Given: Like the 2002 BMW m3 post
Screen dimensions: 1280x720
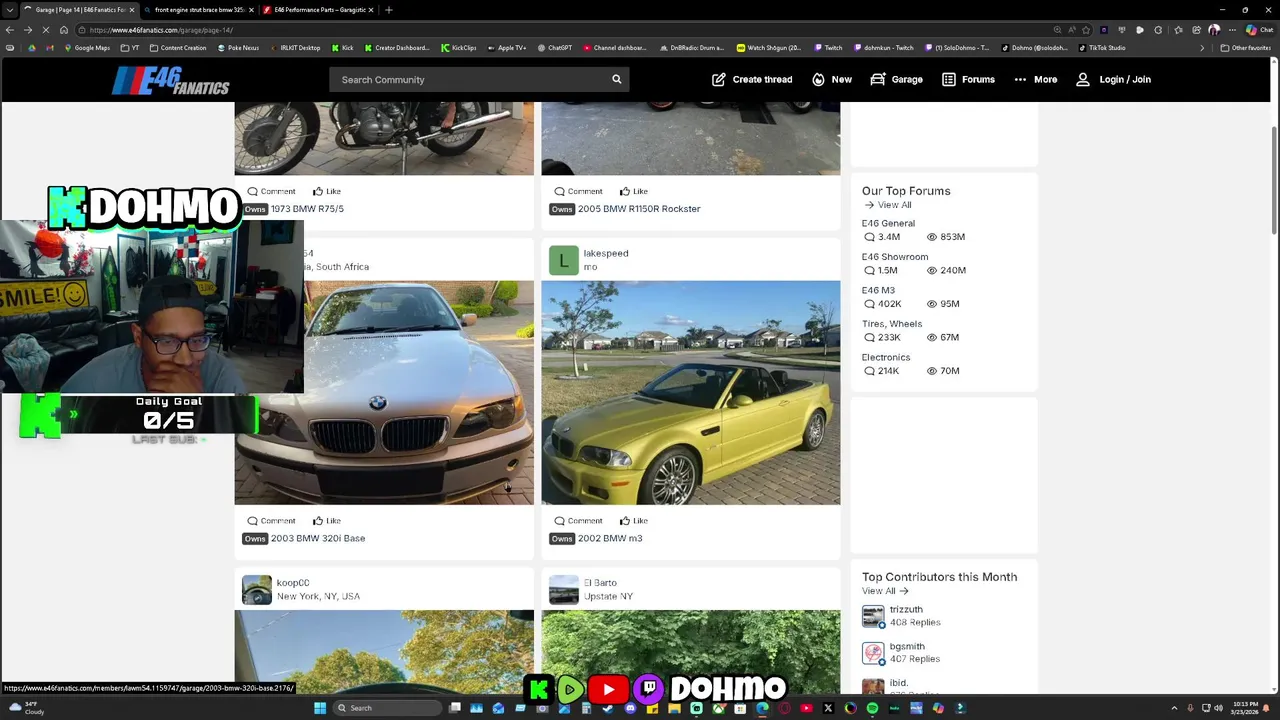Looking at the screenshot, I should click(633, 520).
